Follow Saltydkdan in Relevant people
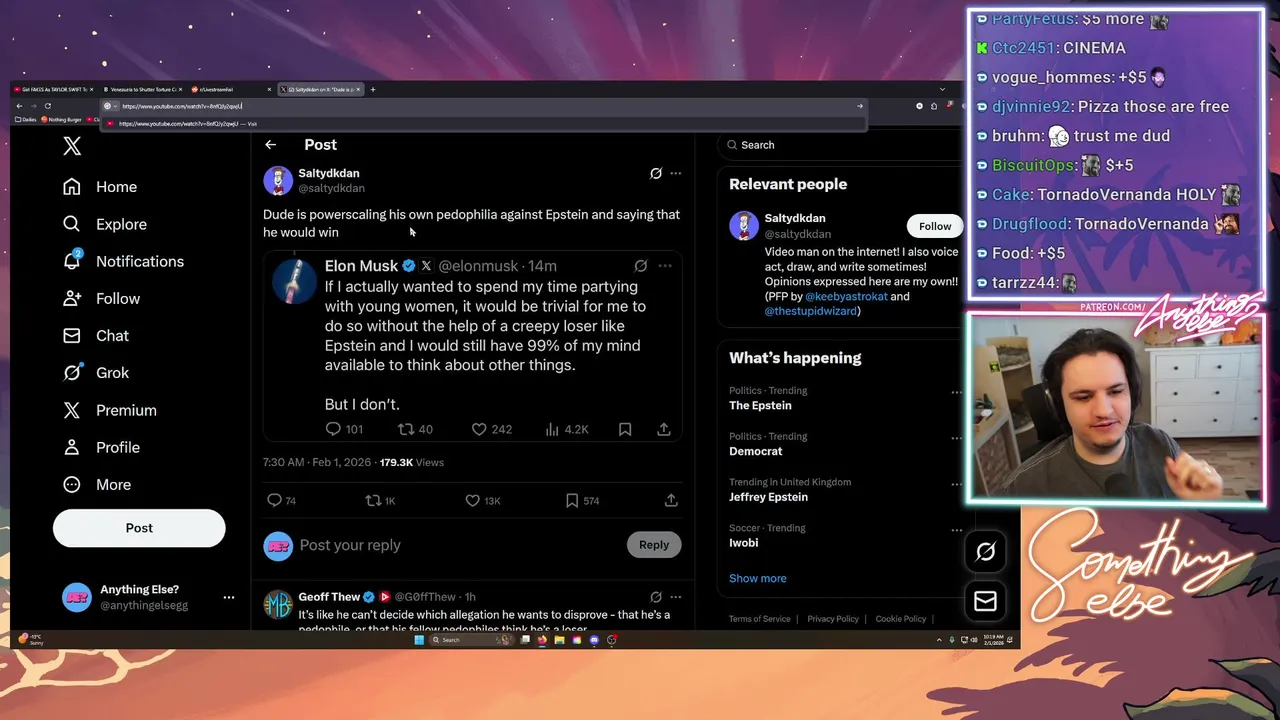 point(935,226)
